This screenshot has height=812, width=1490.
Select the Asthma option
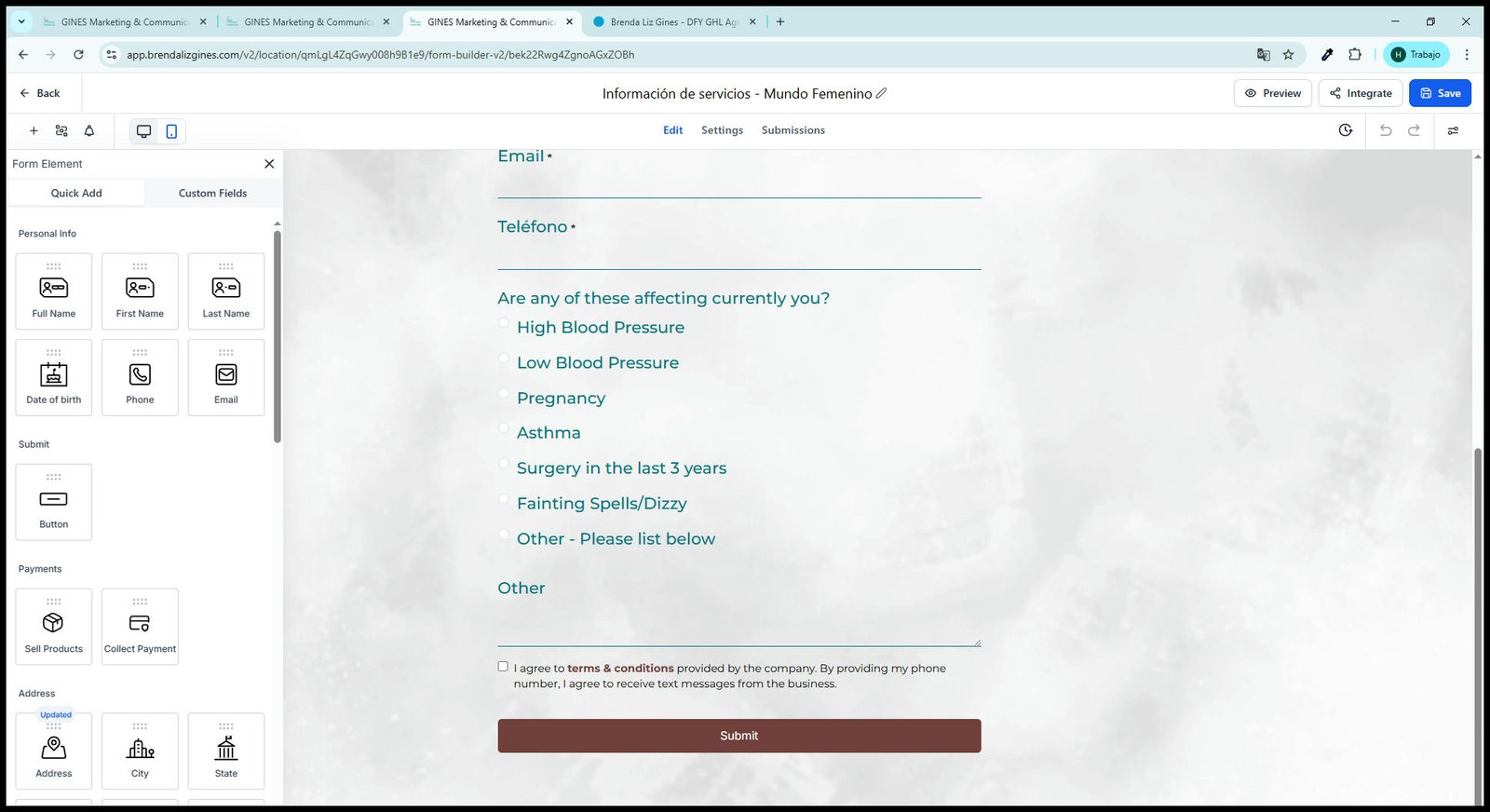click(x=504, y=428)
